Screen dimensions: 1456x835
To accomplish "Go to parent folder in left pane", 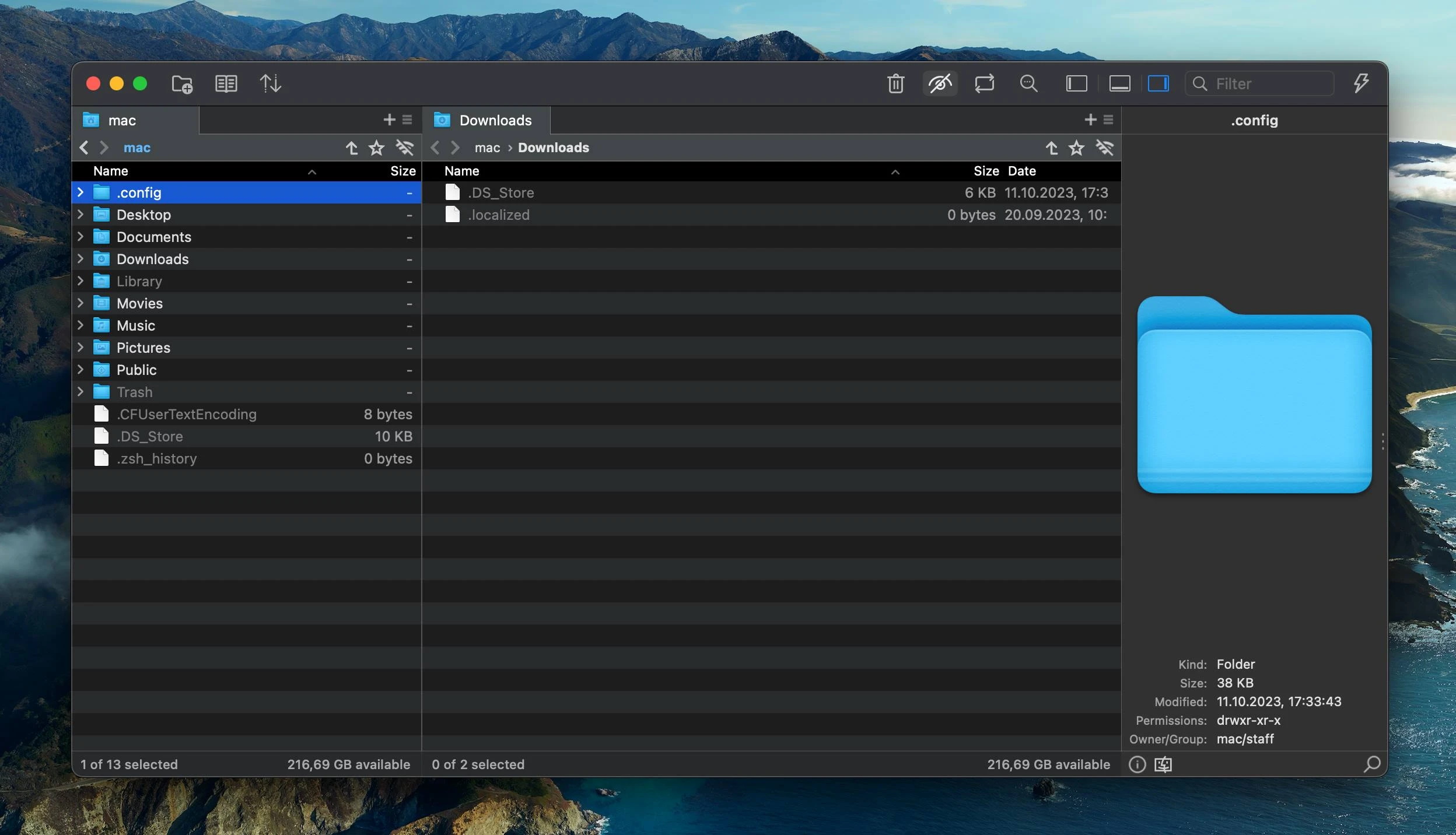I will (351, 148).
